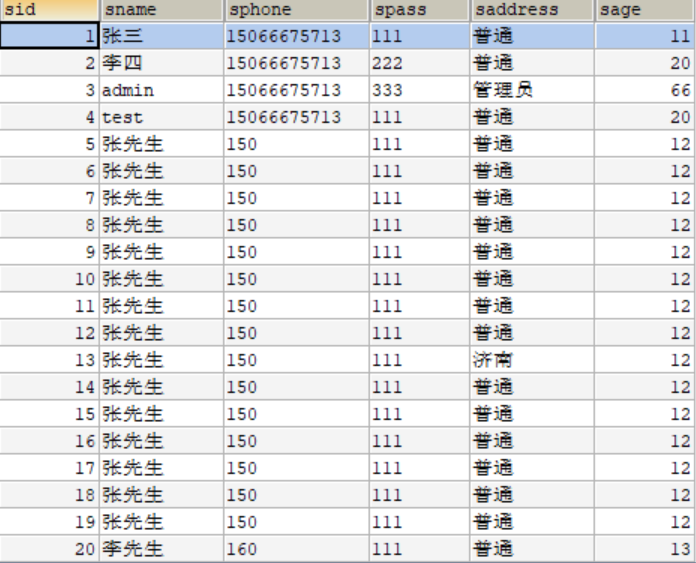Click the spass cell 222

coord(420,63)
